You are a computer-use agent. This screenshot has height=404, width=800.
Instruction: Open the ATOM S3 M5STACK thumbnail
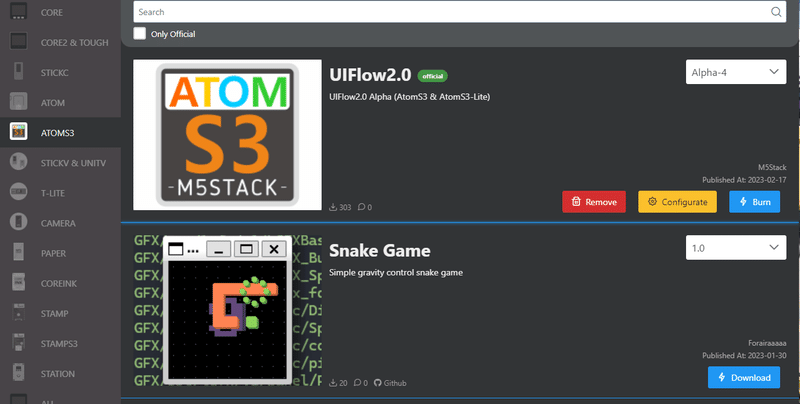click(x=228, y=135)
